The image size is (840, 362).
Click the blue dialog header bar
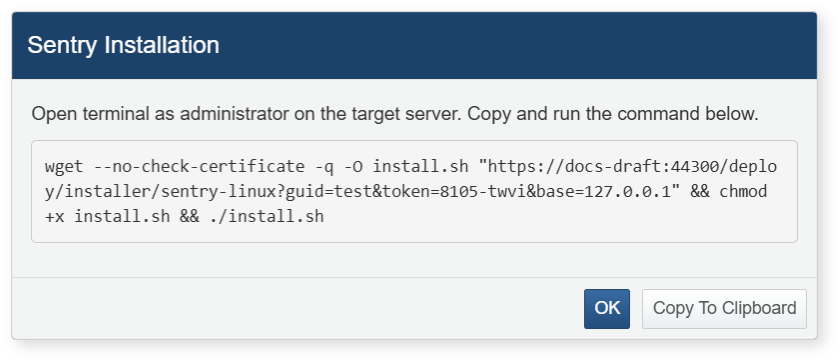pyautogui.click(x=414, y=46)
